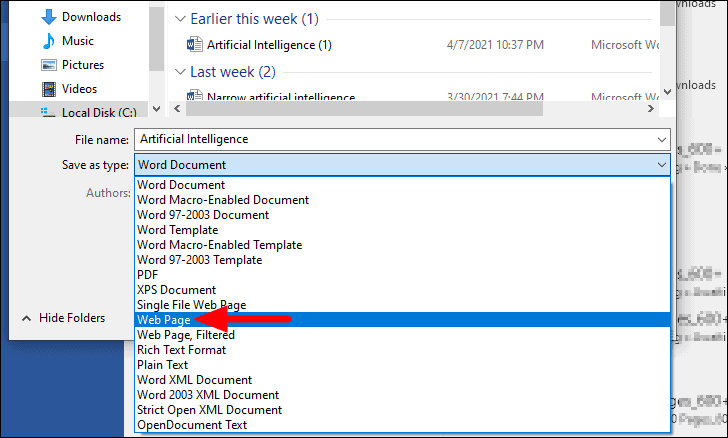Click the file list horizontal scrollbar thumb
728x438 pixels.
click(x=364, y=109)
